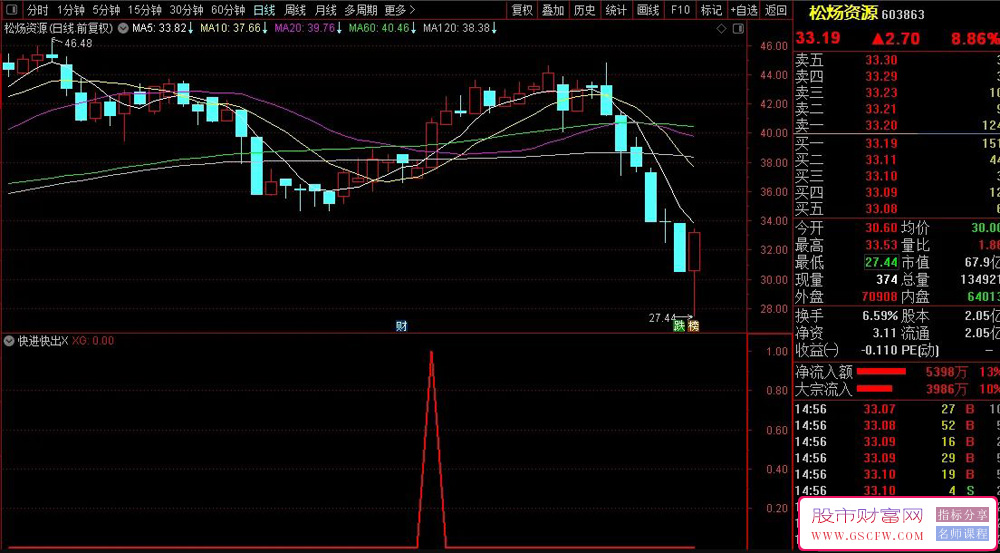Click the 快进快出X indicator name

point(43,341)
